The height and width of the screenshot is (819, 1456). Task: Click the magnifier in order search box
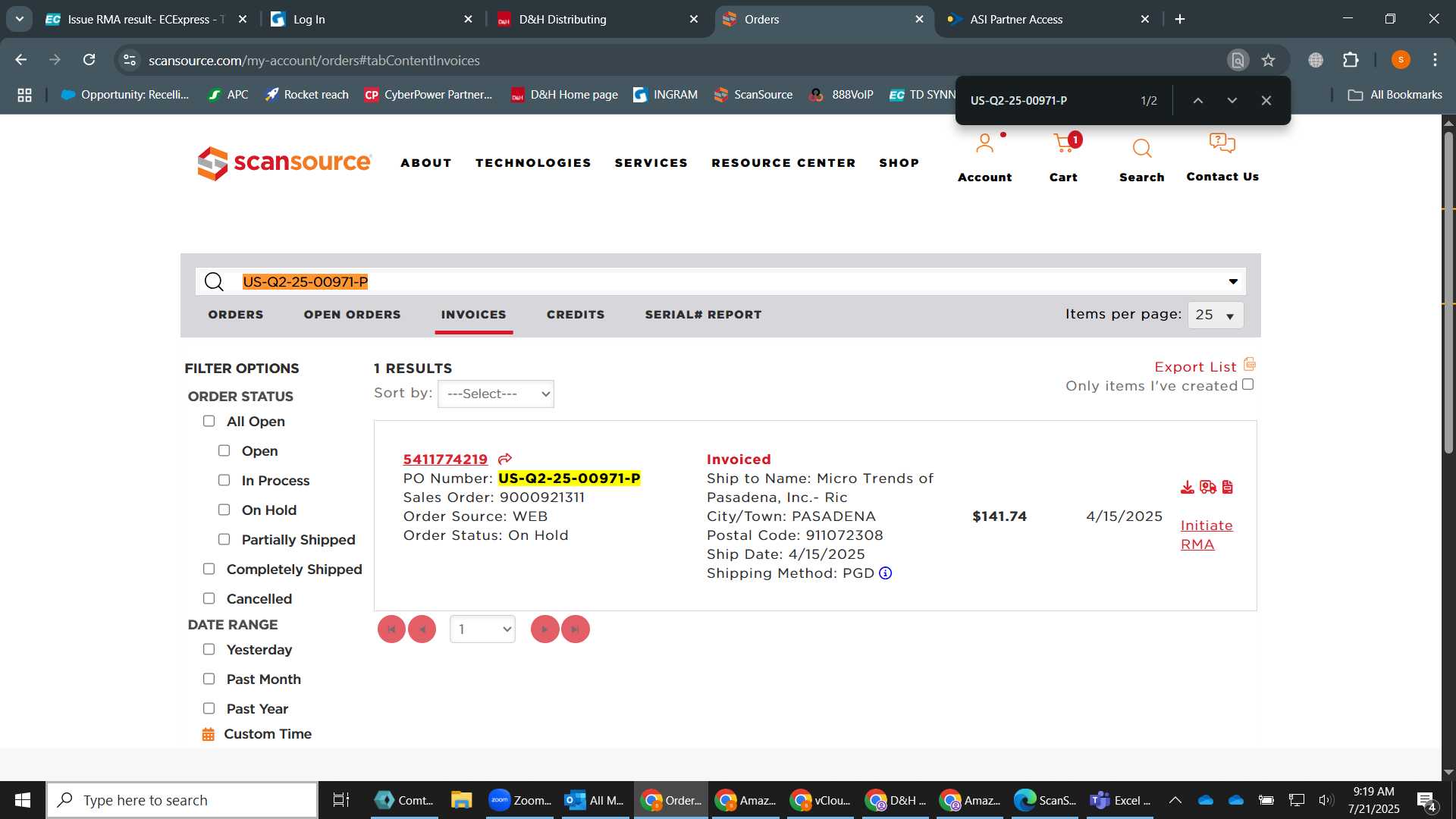[x=214, y=282]
